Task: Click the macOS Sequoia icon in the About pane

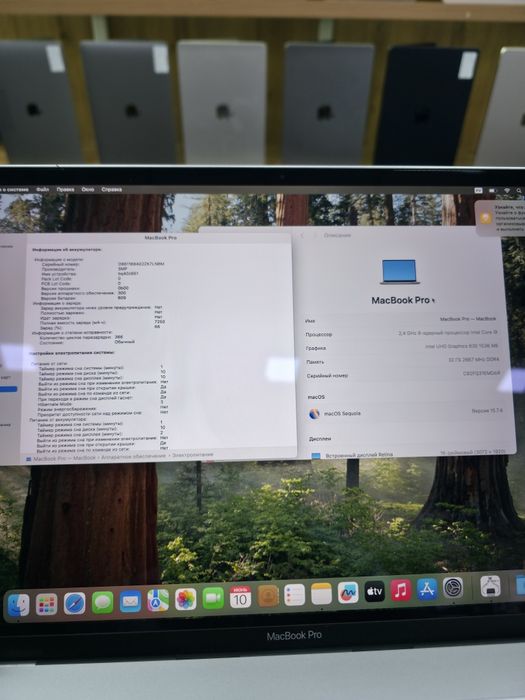Action: [314, 413]
